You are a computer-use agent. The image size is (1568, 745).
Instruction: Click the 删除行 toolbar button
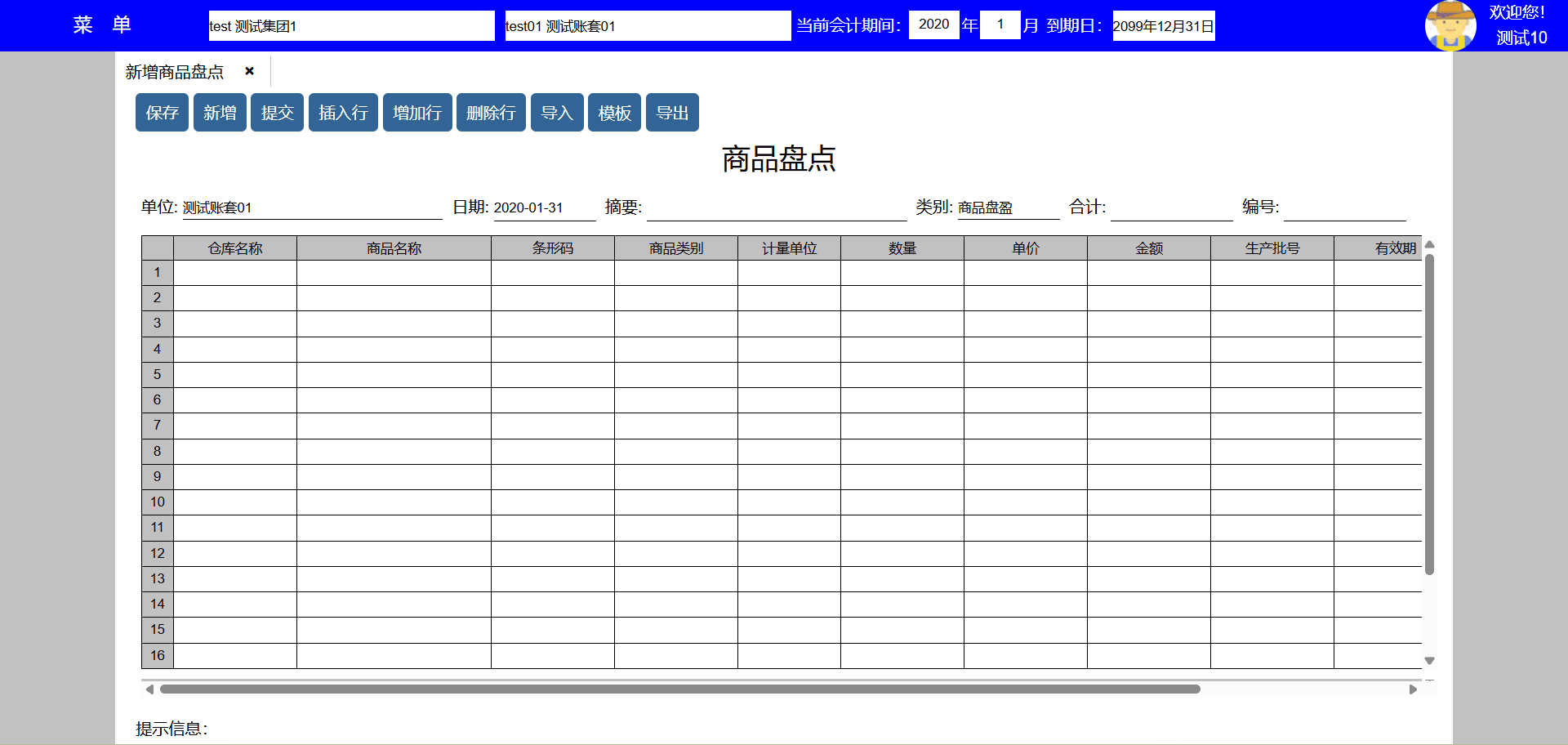[x=491, y=113]
